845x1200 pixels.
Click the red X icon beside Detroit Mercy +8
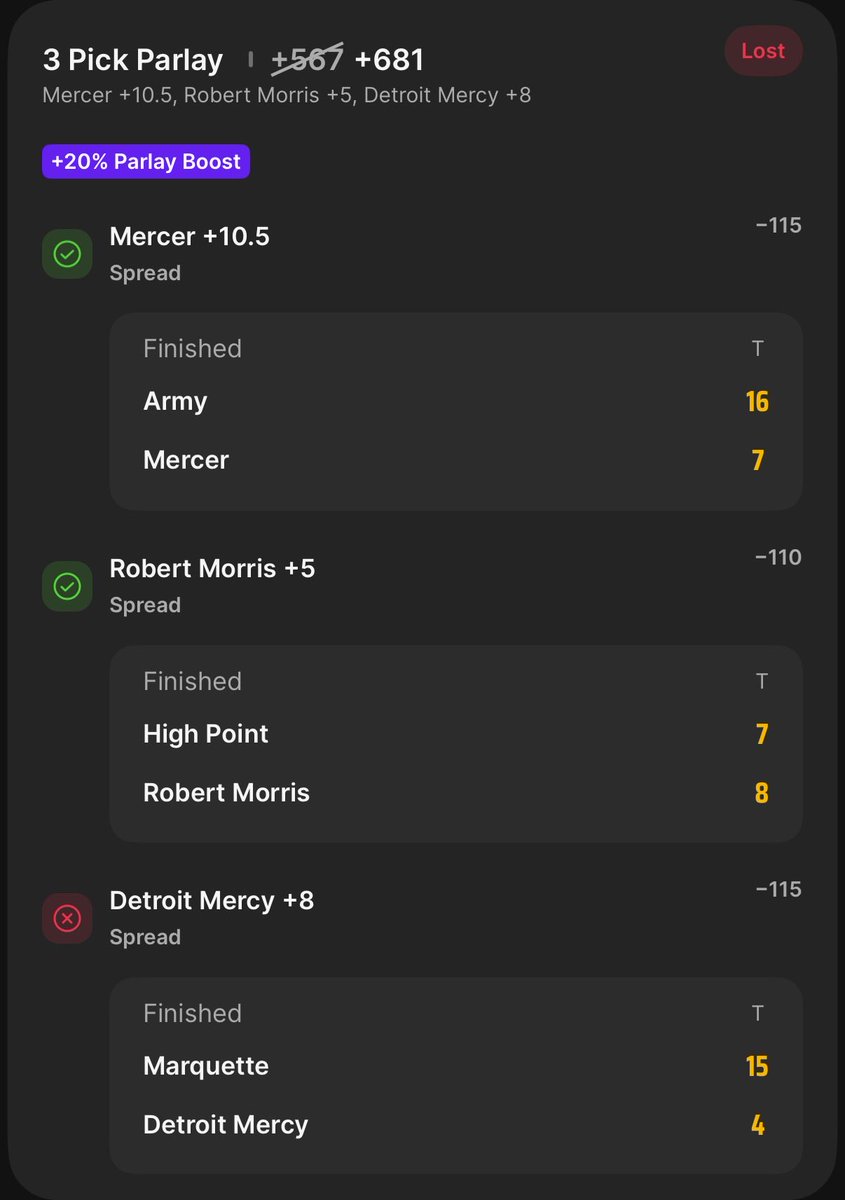pyautogui.click(x=67, y=918)
